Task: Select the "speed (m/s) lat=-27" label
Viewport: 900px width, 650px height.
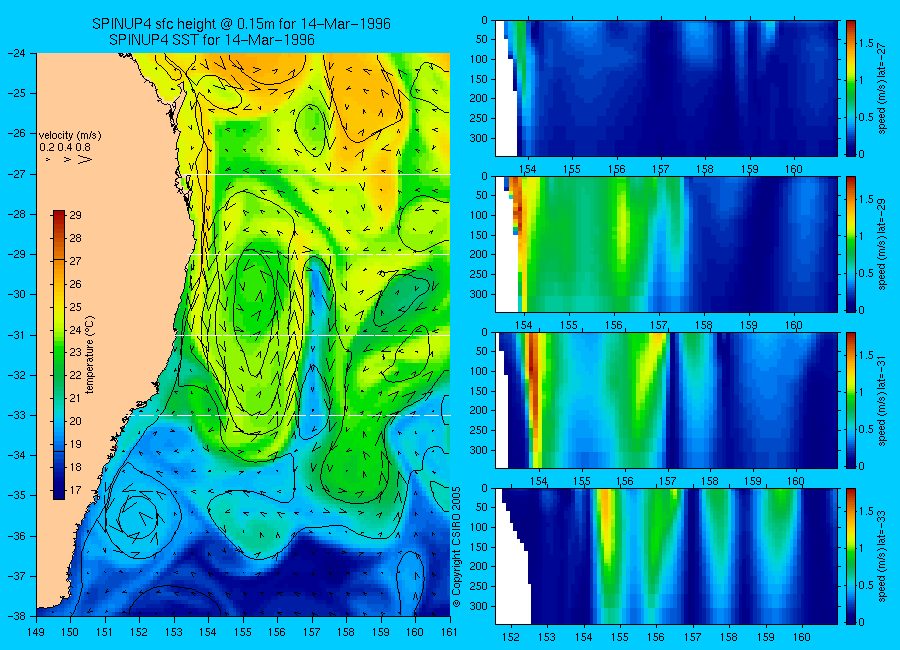Action: point(883,88)
